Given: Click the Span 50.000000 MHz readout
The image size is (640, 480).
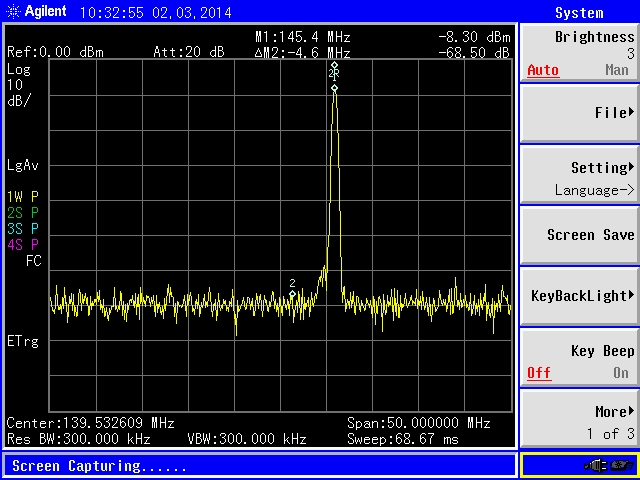Looking at the screenshot, I should (417, 422).
